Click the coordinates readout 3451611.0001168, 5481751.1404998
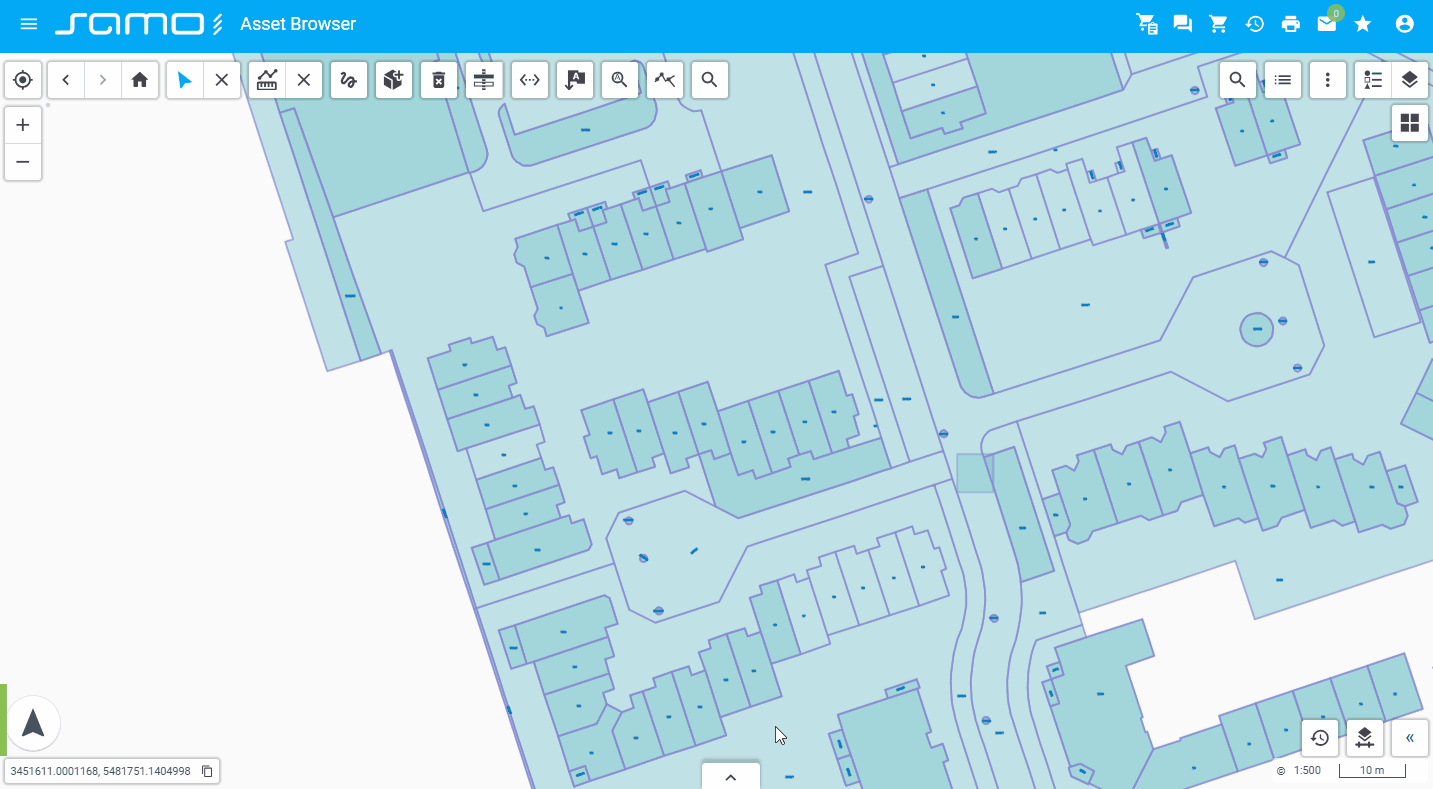Image resolution: width=1433 pixels, height=789 pixels. coord(100,772)
